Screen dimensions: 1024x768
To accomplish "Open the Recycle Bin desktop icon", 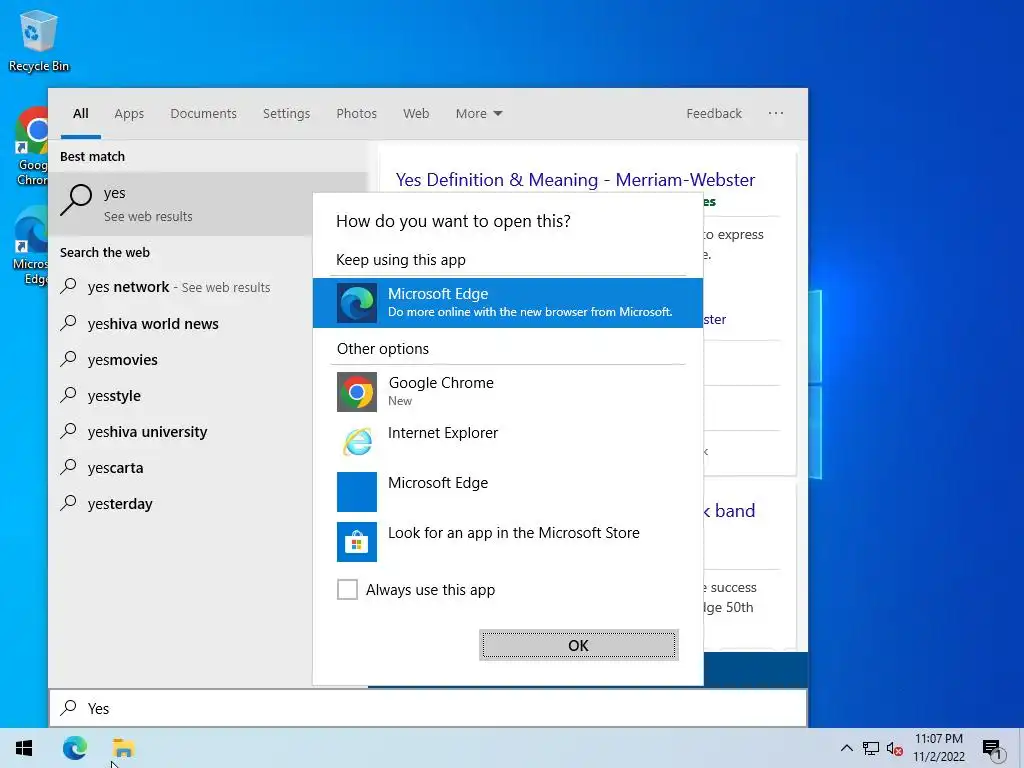I will click(x=39, y=40).
